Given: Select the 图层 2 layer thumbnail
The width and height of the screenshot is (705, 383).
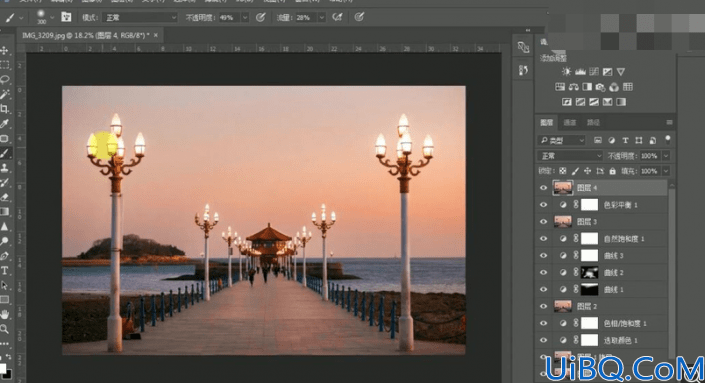Looking at the screenshot, I should pos(563,306).
